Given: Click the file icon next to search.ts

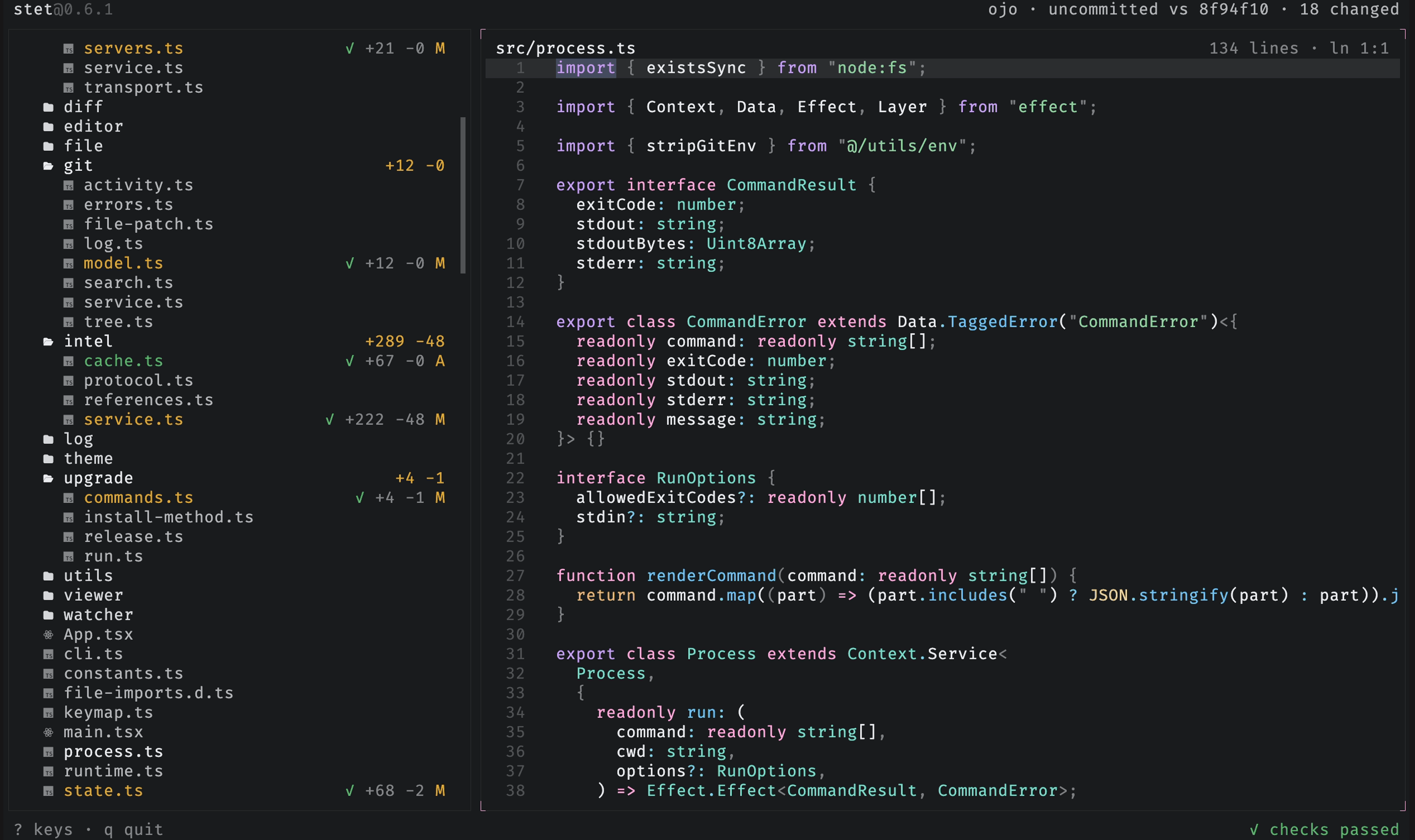Looking at the screenshot, I should click(69, 283).
